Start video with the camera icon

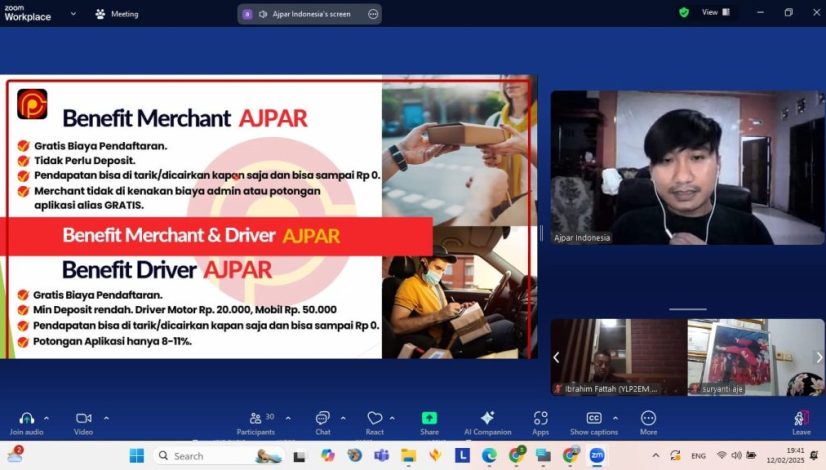(x=83, y=418)
